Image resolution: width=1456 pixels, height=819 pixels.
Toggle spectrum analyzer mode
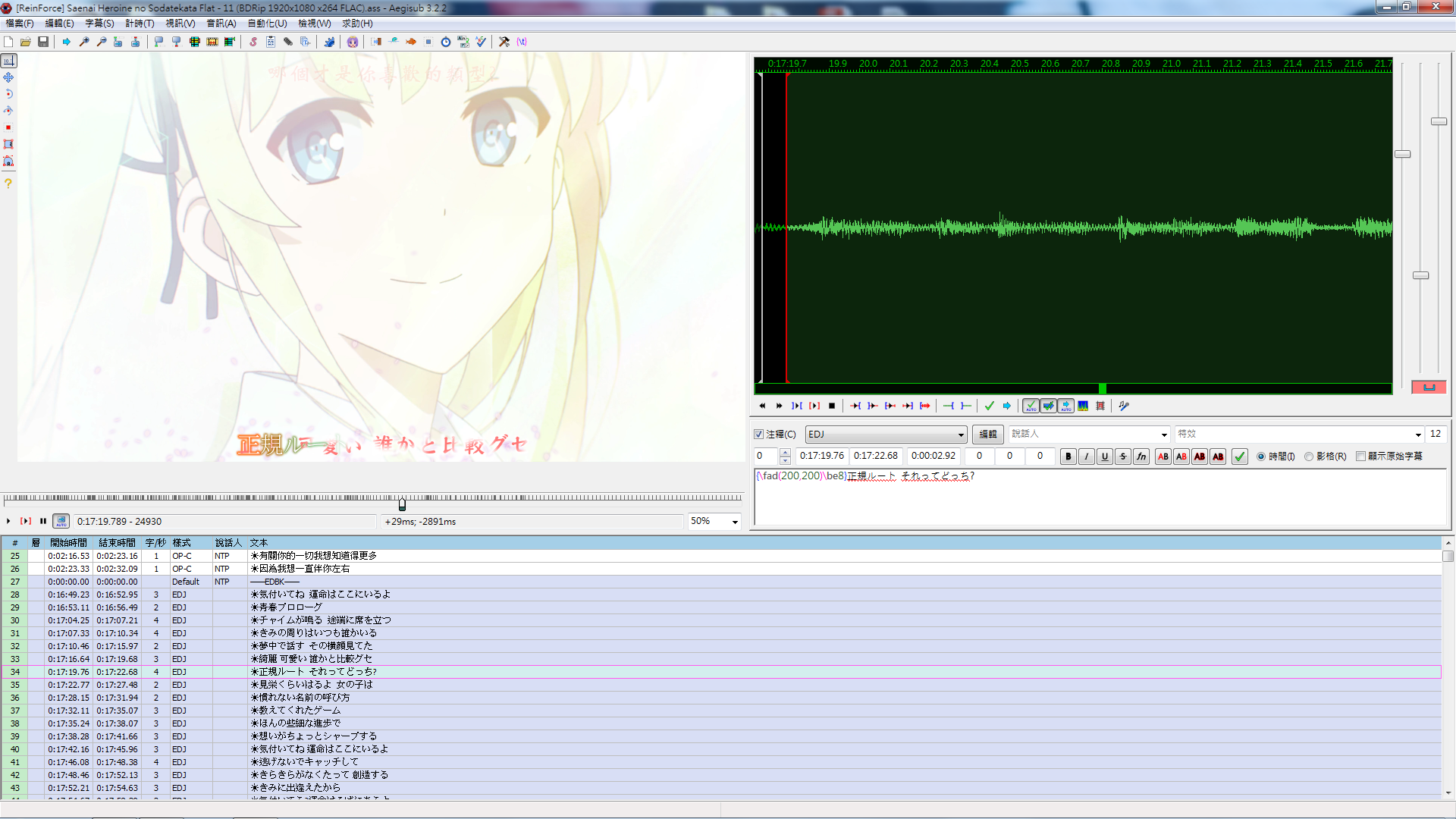[x=1083, y=406]
